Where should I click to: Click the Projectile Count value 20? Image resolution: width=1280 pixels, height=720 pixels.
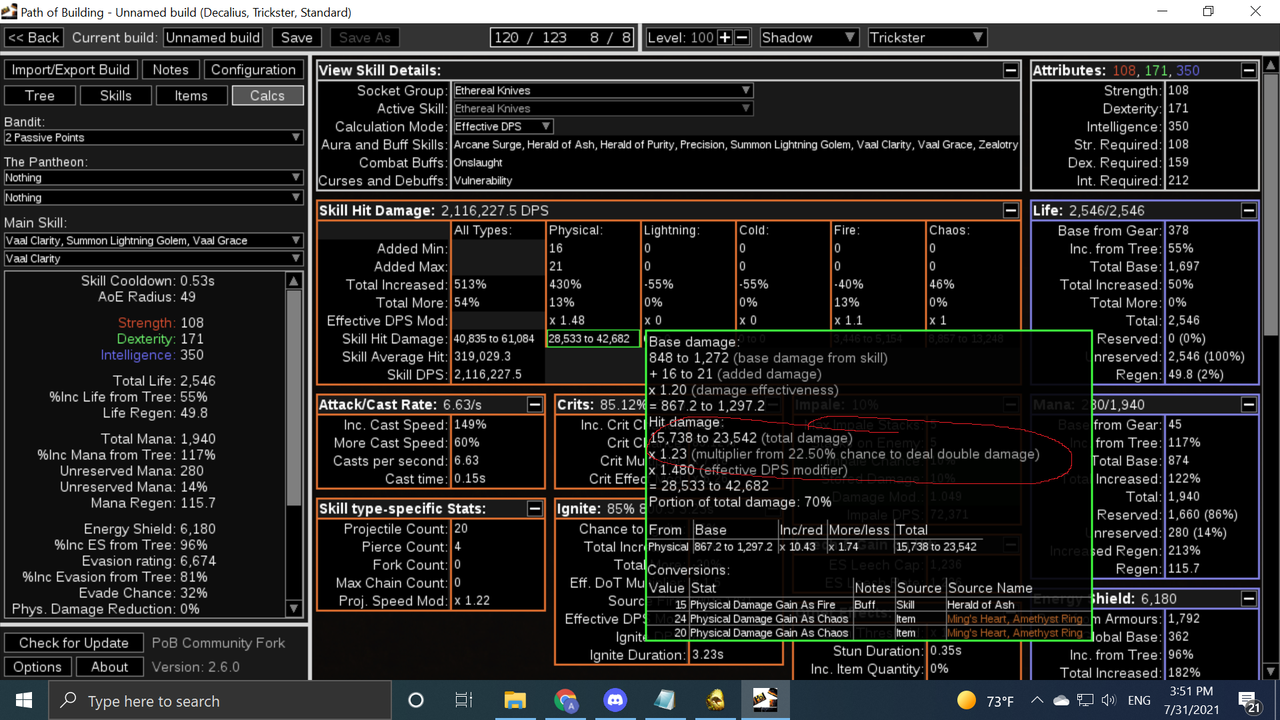pyautogui.click(x=496, y=529)
